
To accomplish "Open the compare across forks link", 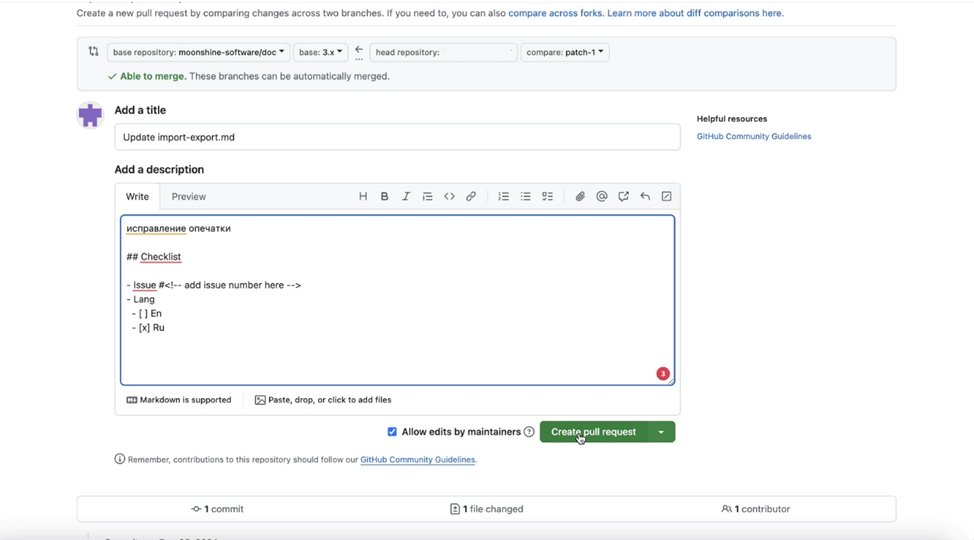I will (555, 13).
